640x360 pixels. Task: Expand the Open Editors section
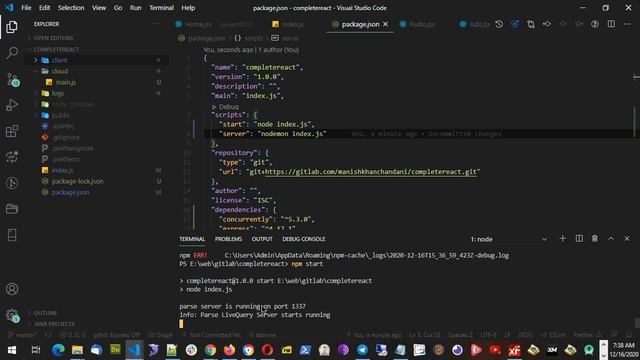[53, 38]
